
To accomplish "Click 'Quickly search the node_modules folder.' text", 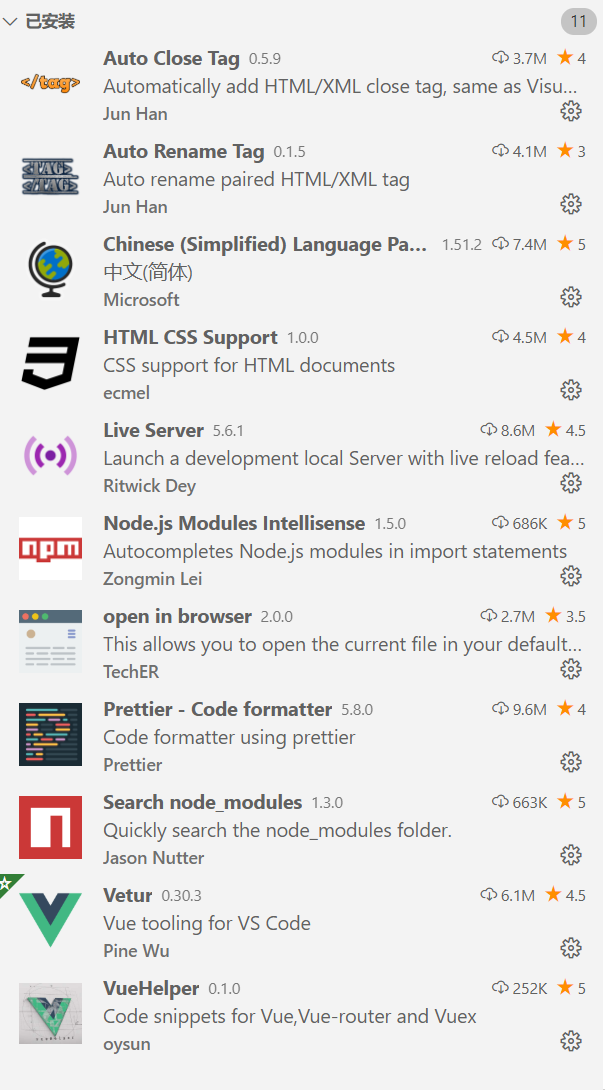I will pos(277,831).
